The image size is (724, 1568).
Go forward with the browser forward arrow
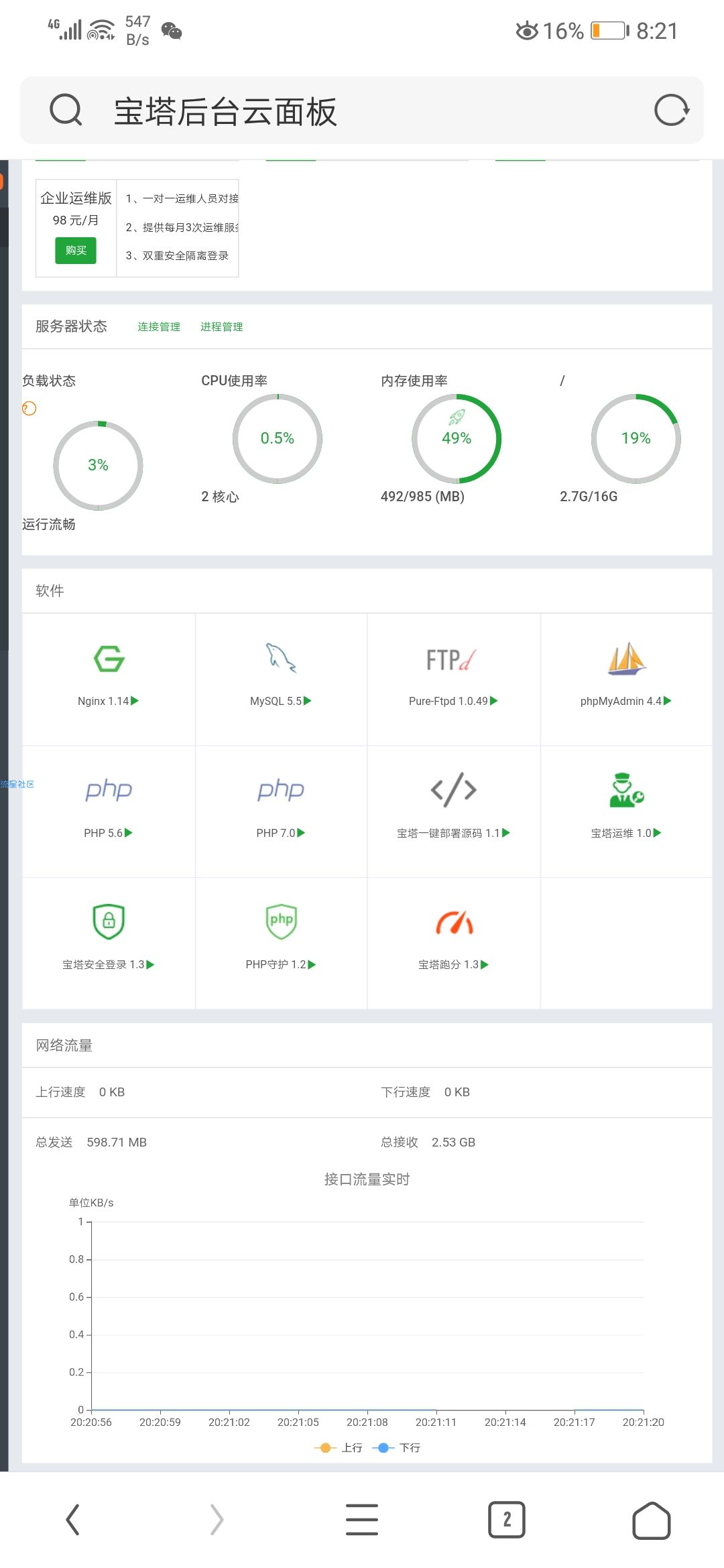point(217,1519)
